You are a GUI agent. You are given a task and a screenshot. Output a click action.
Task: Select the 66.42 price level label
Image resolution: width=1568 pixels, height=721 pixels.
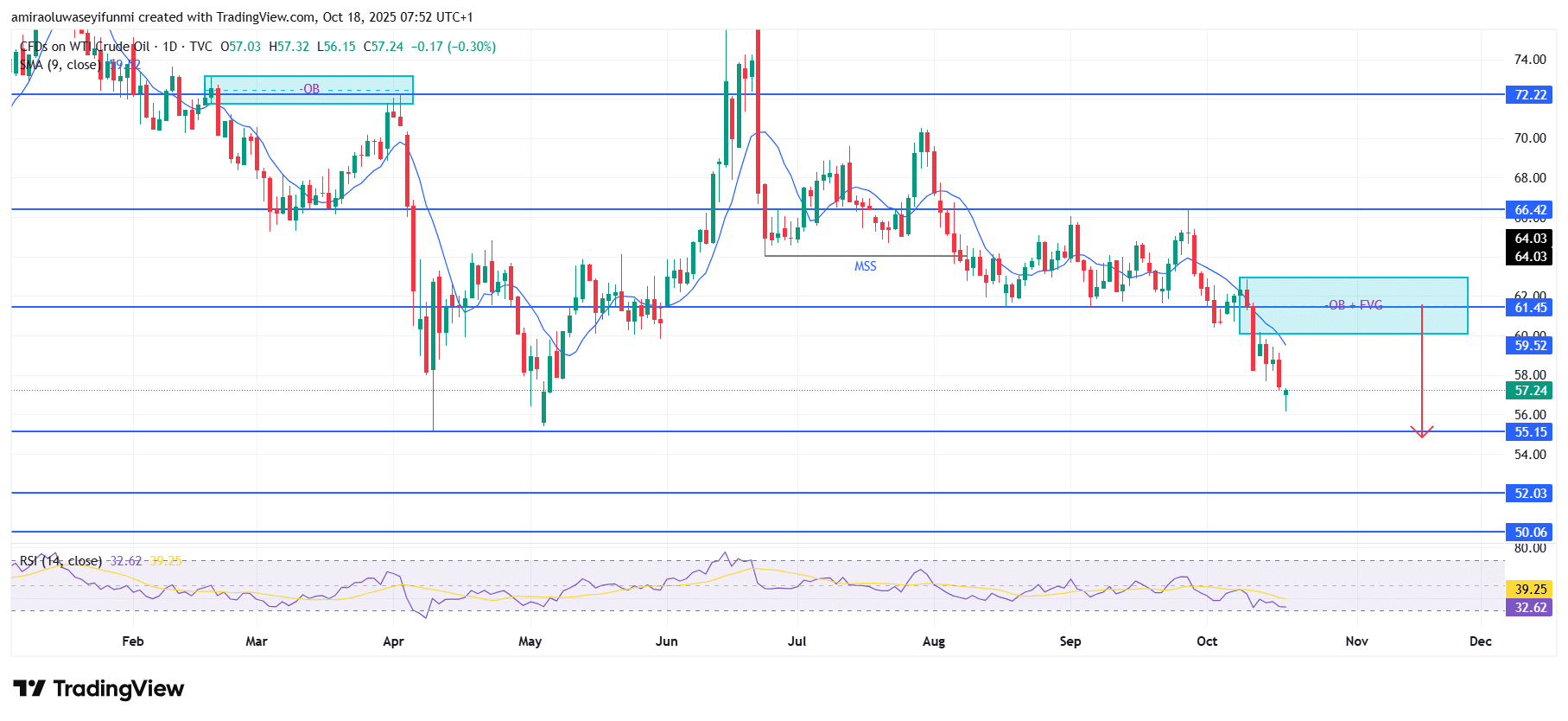tap(1530, 210)
